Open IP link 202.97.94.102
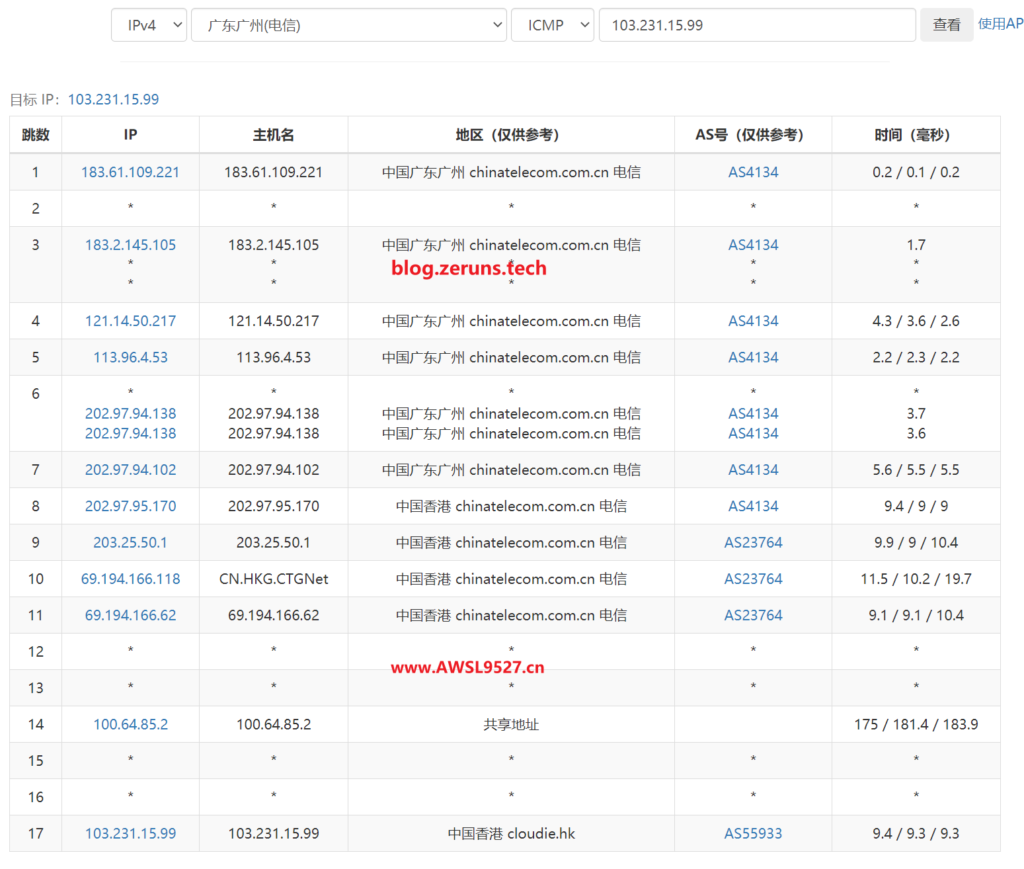This screenshot has height=869, width=1024. (x=131, y=470)
